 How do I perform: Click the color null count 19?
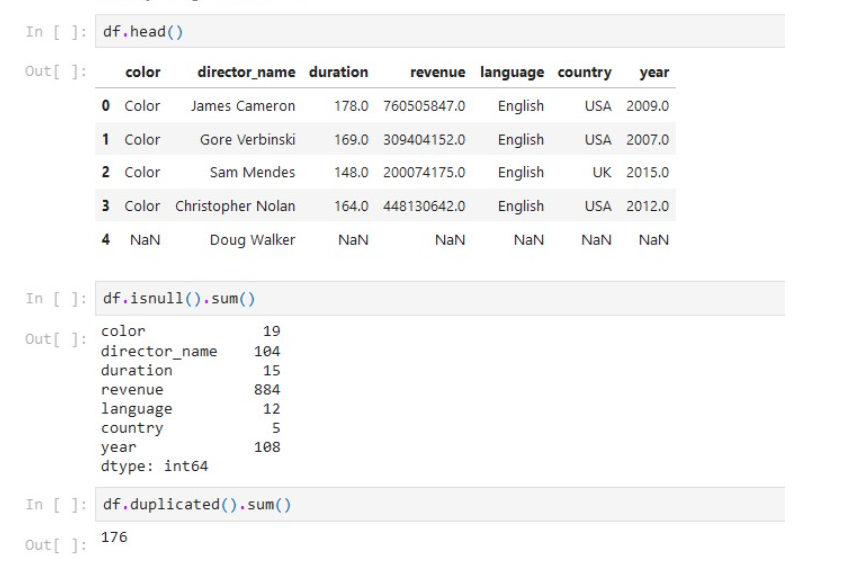271,331
